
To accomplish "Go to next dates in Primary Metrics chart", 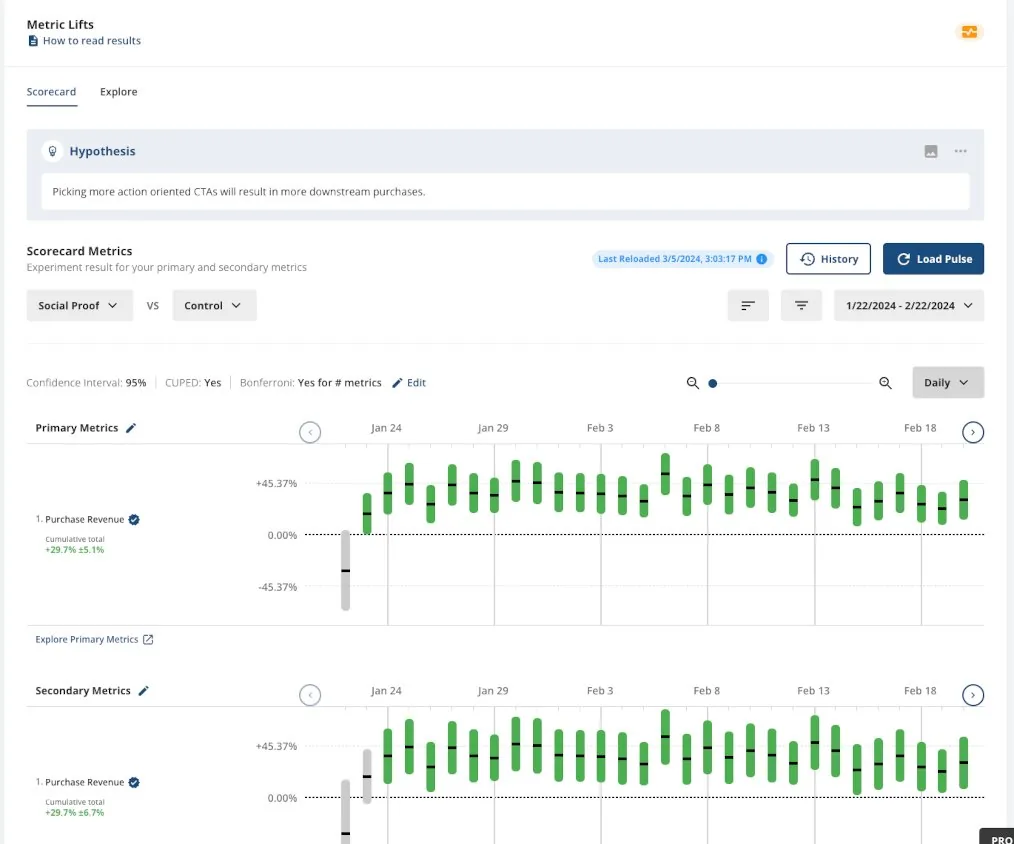I will 973,432.
